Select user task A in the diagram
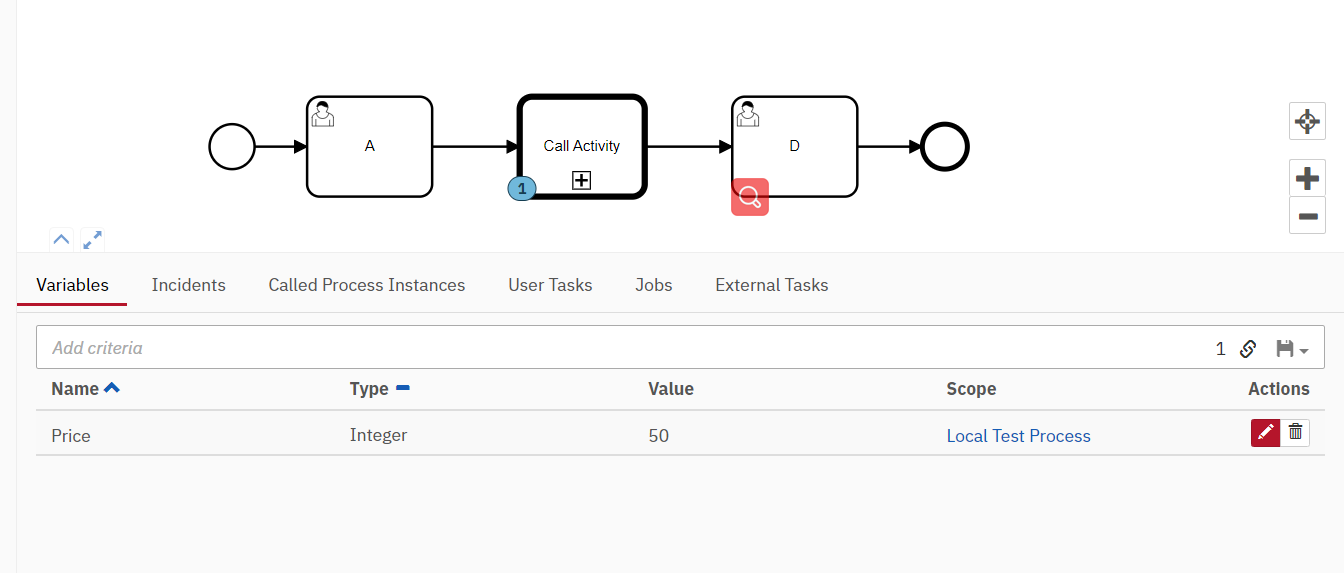Viewport: 1344px width, 573px height. 369,146
